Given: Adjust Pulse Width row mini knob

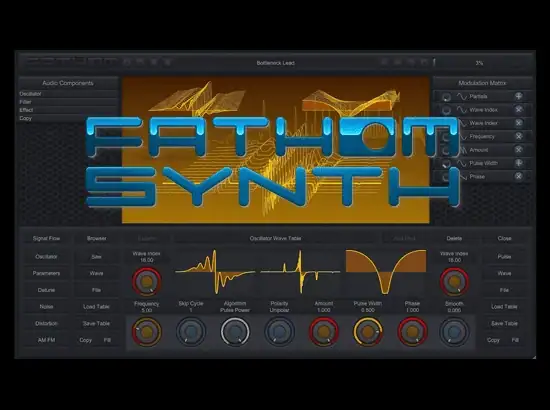Looking at the screenshot, I should coord(446,164).
